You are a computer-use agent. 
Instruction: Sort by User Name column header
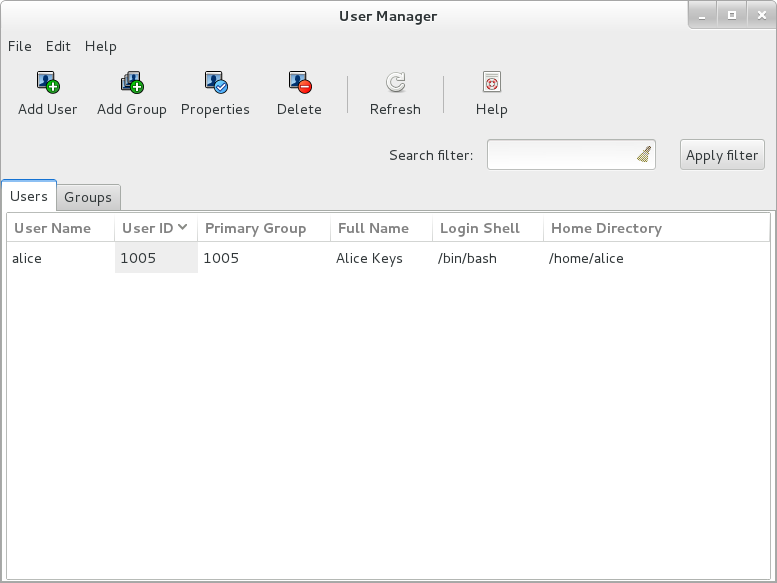pyautogui.click(x=61, y=228)
